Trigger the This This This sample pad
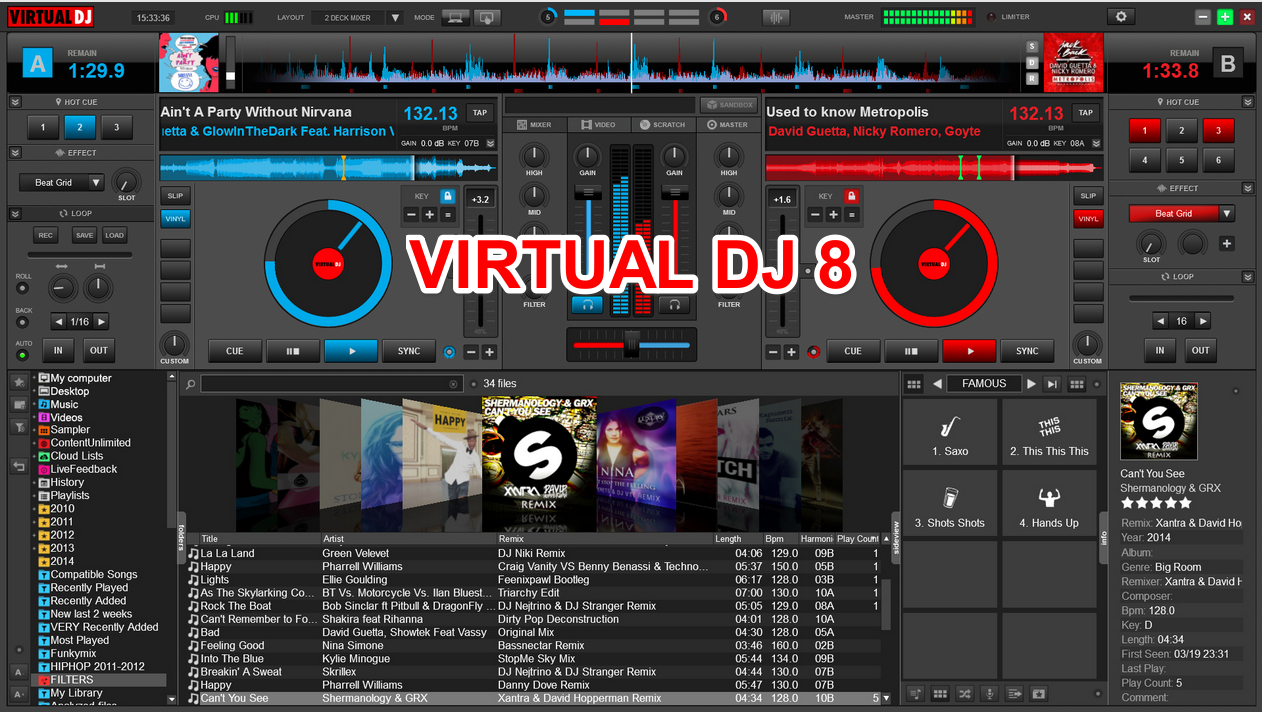This screenshot has width=1262, height=712. (1049, 432)
